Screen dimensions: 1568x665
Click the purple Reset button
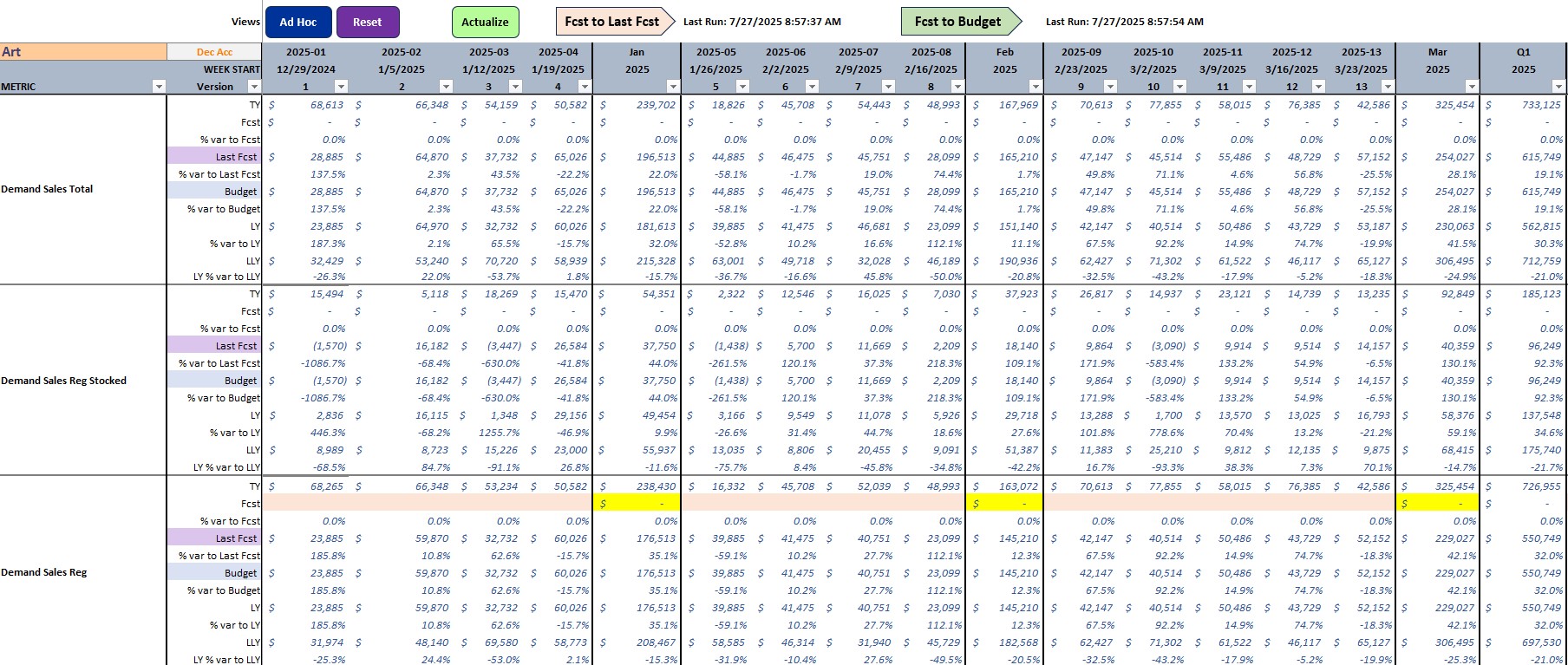coord(368,22)
